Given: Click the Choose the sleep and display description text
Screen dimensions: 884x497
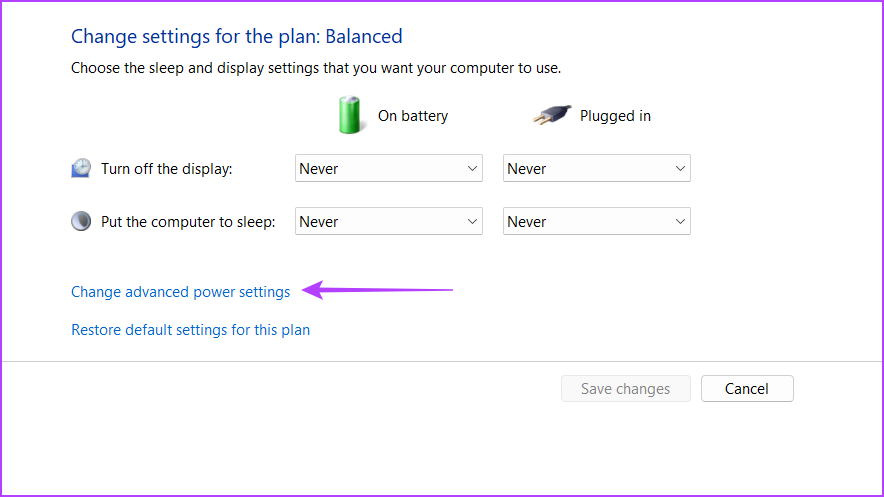Looking at the screenshot, I should pyautogui.click(x=316, y=68).
